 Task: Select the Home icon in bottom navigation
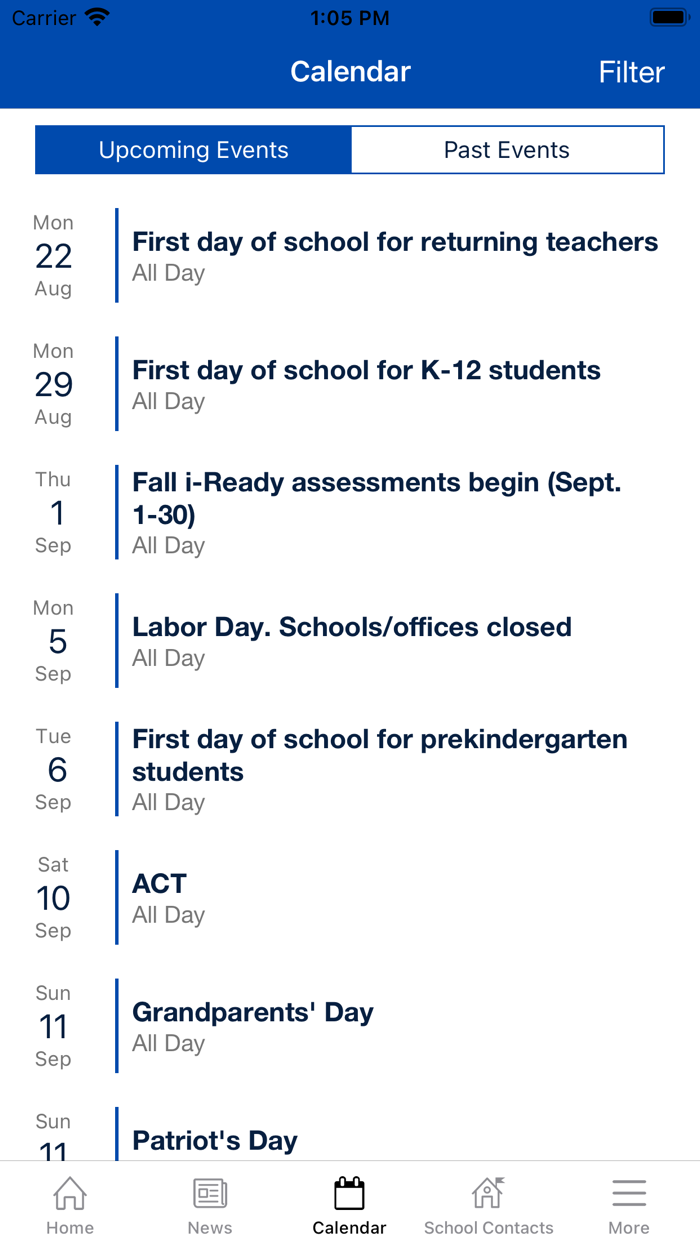pos(69,1200)
